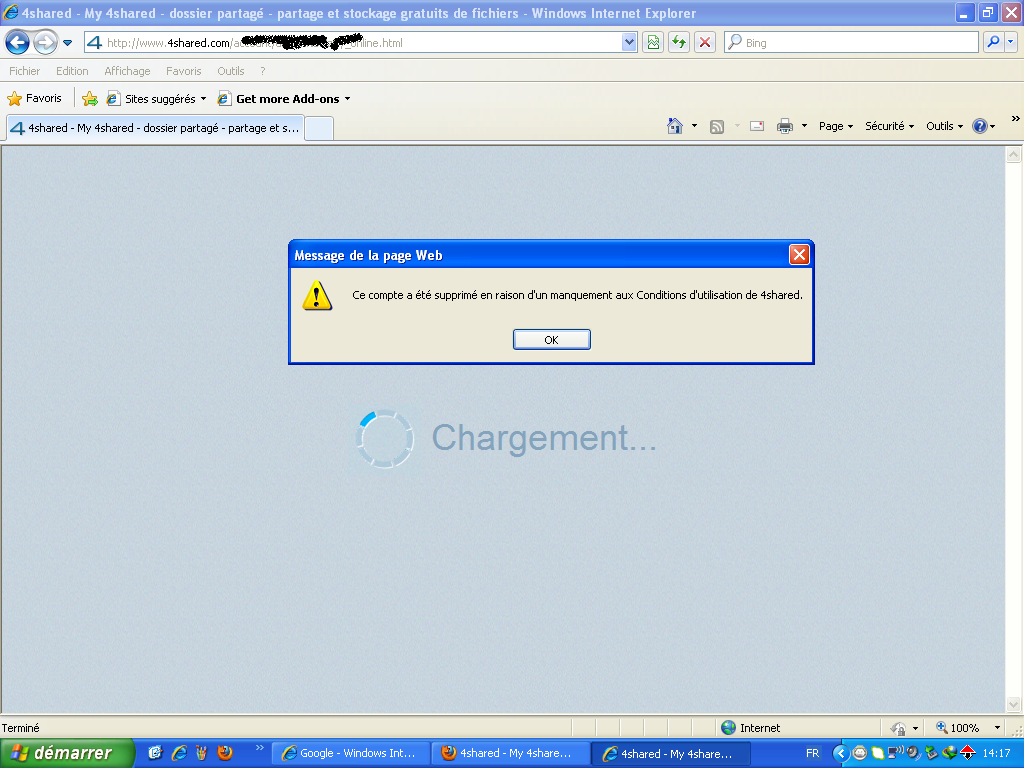The width and height of the screenshot is (1024, 768).
Task: Expand the Home button dropdown arrow
Action: tap(694, 126)
